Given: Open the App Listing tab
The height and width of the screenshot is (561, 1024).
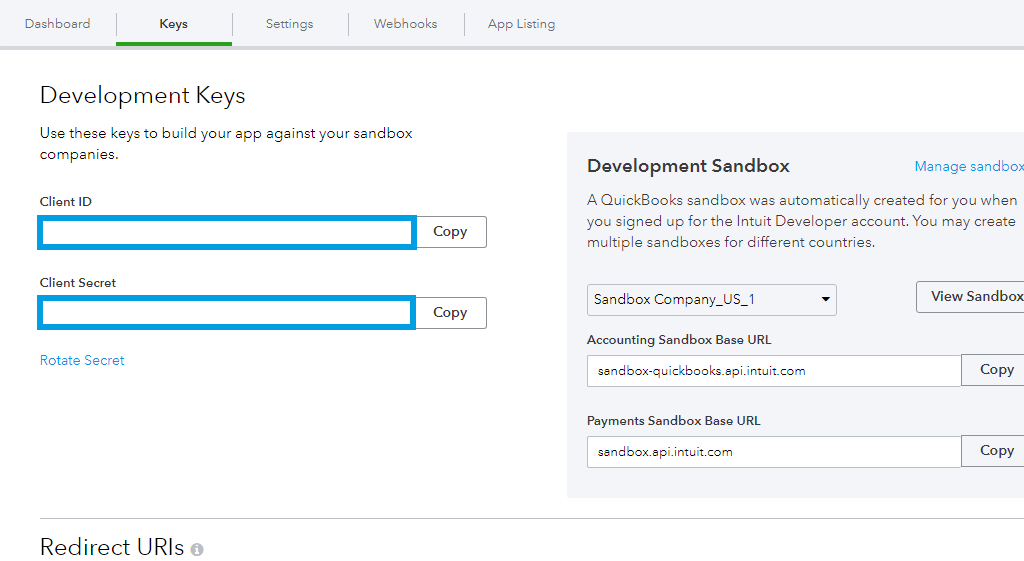Looking at the screenshot, I should pos(521,23).
